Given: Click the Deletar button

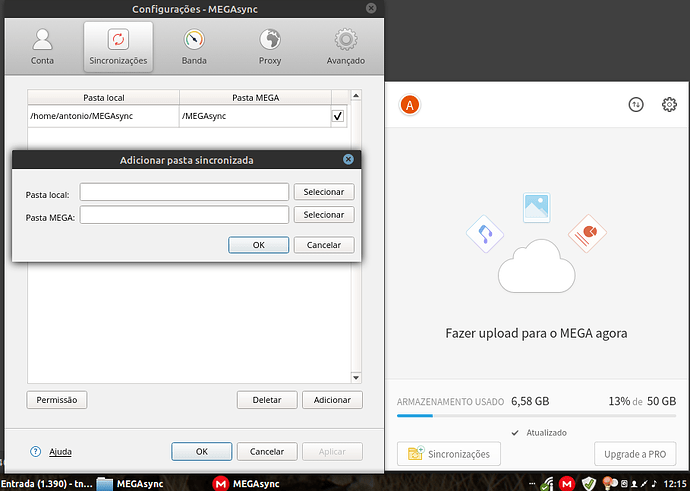Looking at the screenshot, I should coord(267,400).
